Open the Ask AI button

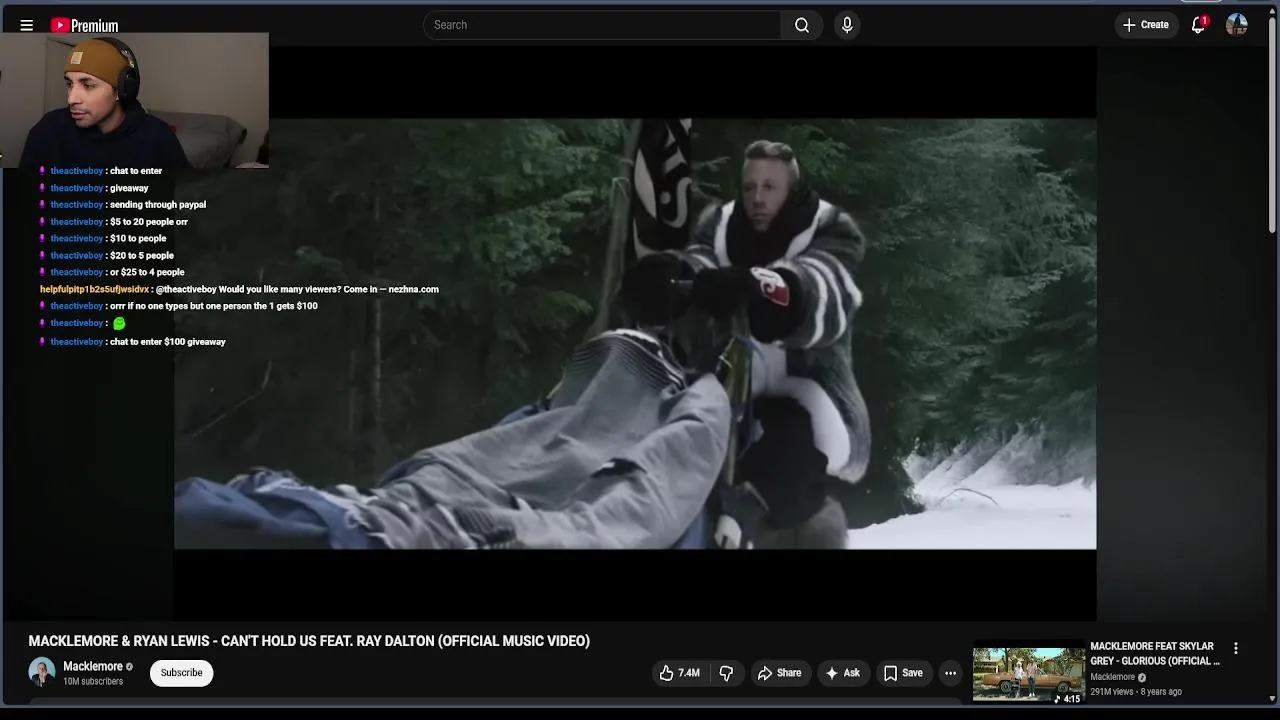pyautogui.click(x=842, y=673)
